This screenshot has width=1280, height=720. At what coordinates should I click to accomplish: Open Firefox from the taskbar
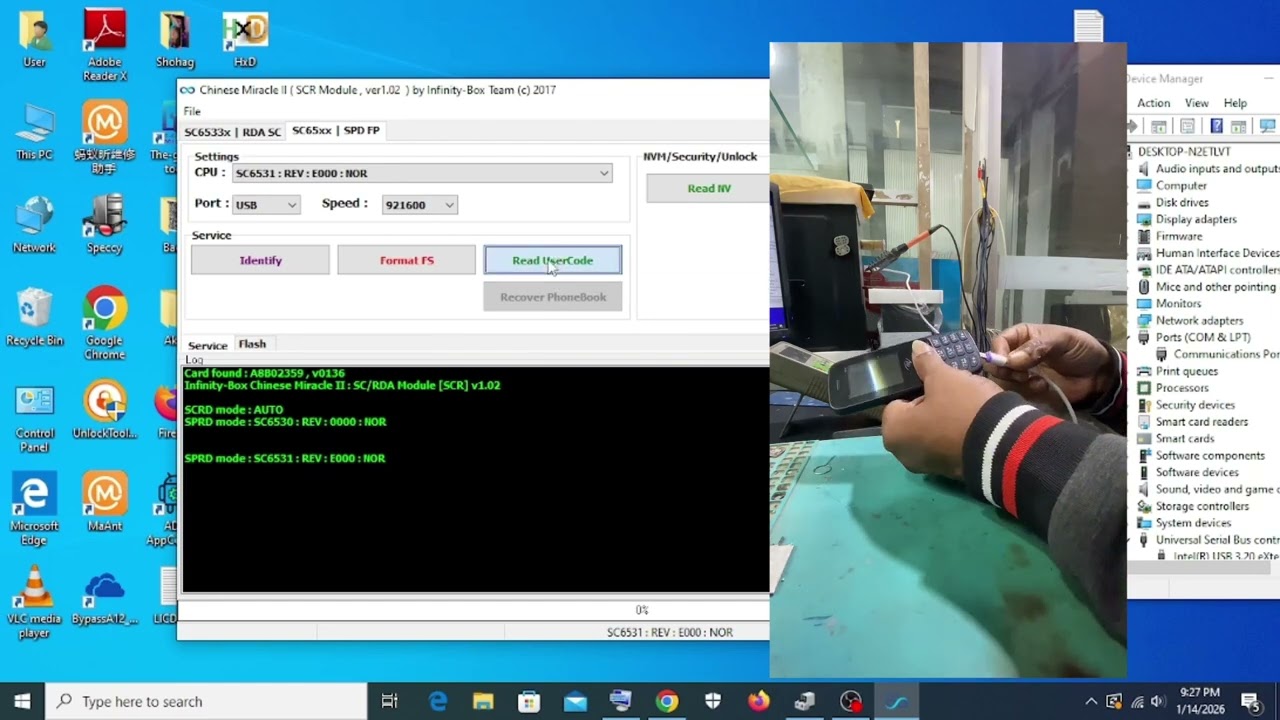[x=759, y=701]
